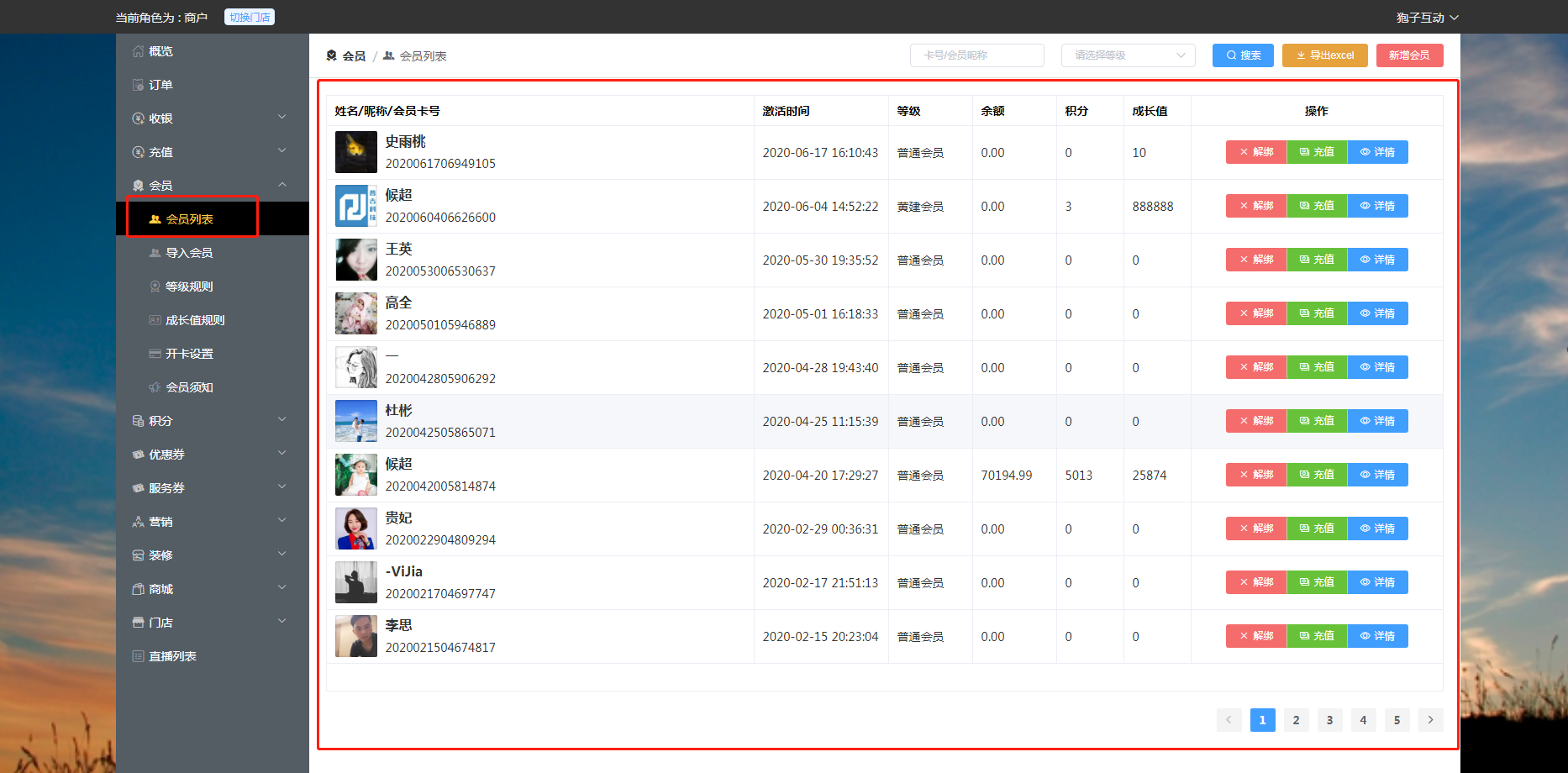1568x773 pixels.
Task: Click 充值 for member -ViJia
Action: (x=1317, y=582)
